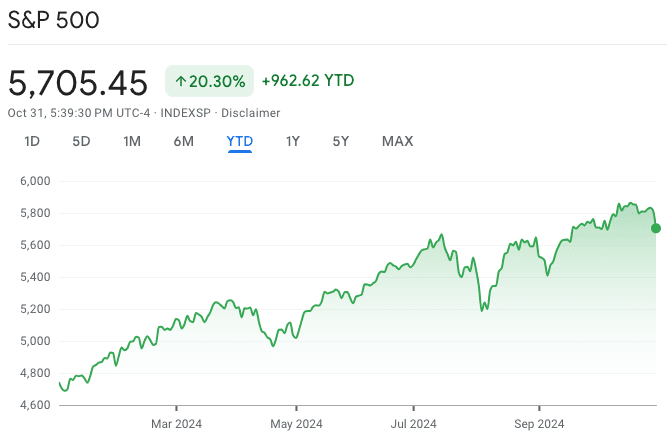This screenshot has width=667, height=440.
Task: Click the +962.62 YTD change text
Action: click(x=308, y=81)
